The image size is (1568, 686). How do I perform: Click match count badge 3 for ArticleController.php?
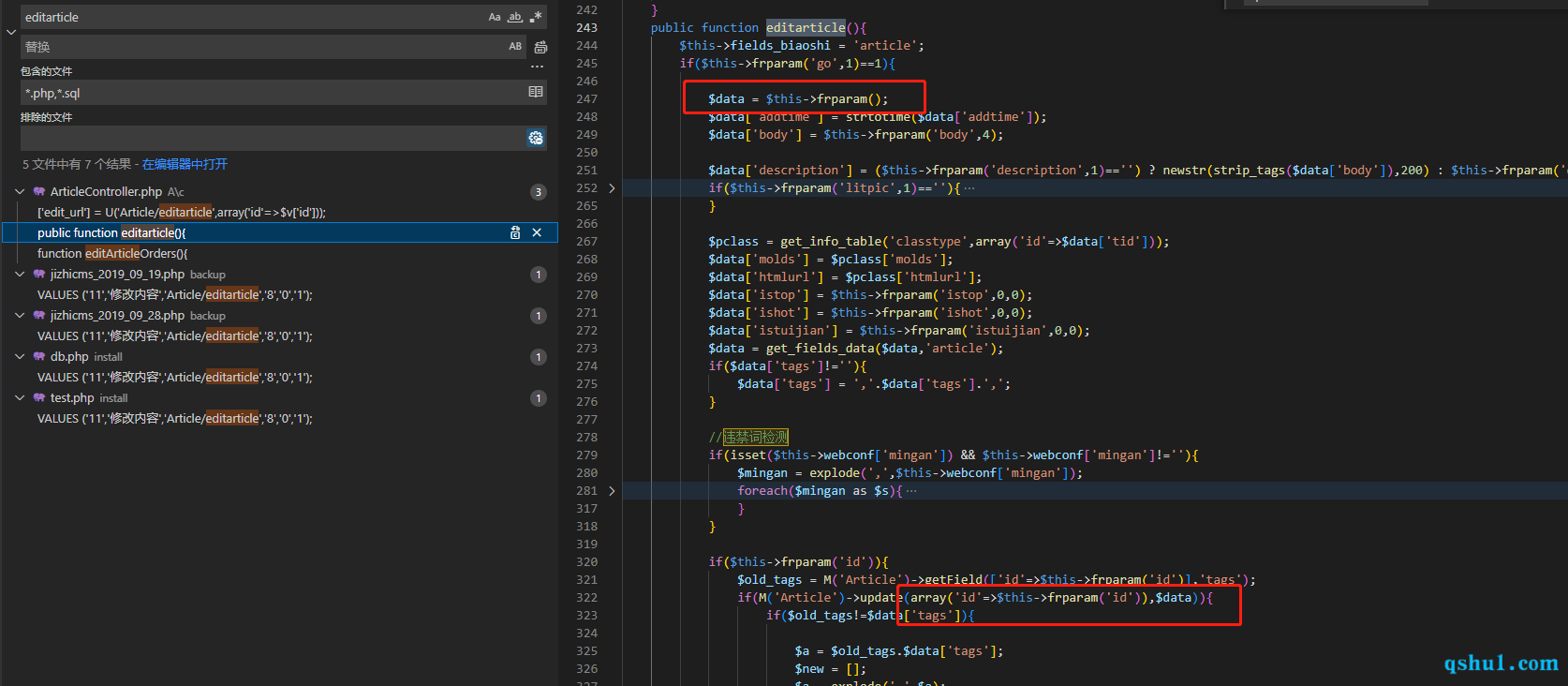[x=538, y=192]
